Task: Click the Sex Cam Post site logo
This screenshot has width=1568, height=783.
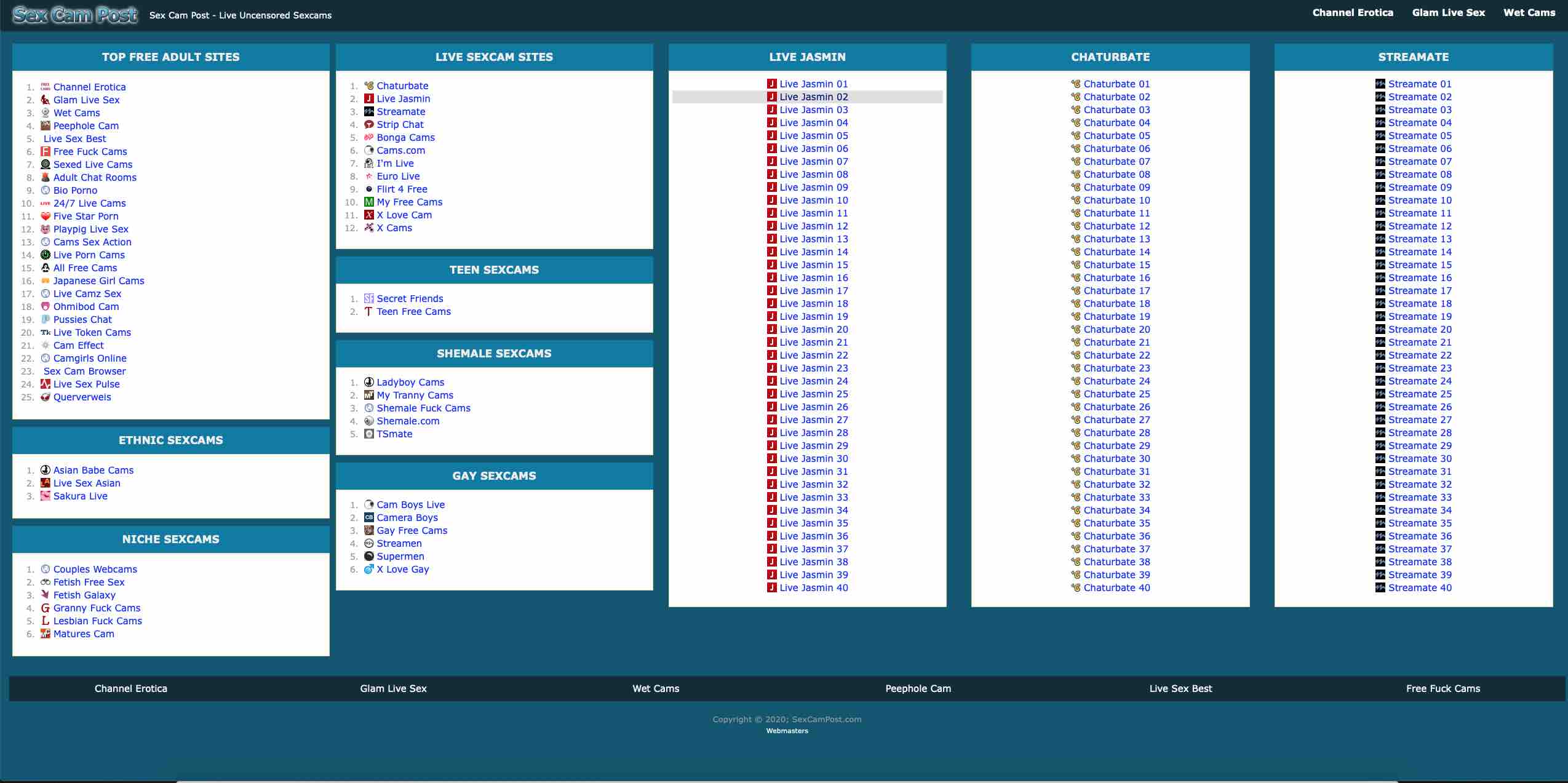Action: 75,15
